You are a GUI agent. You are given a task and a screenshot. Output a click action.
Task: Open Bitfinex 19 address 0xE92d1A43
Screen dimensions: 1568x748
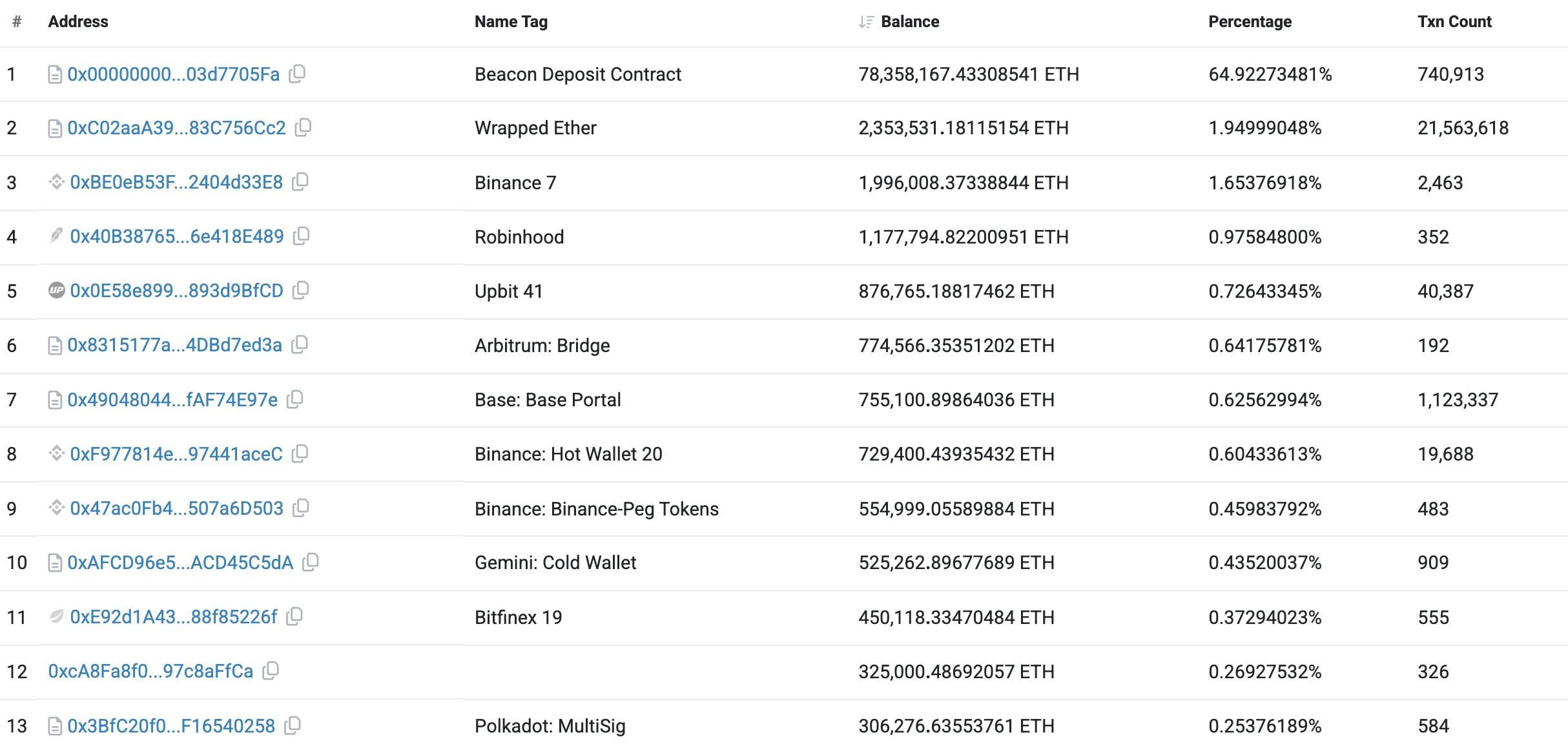(x=174, y=617)
